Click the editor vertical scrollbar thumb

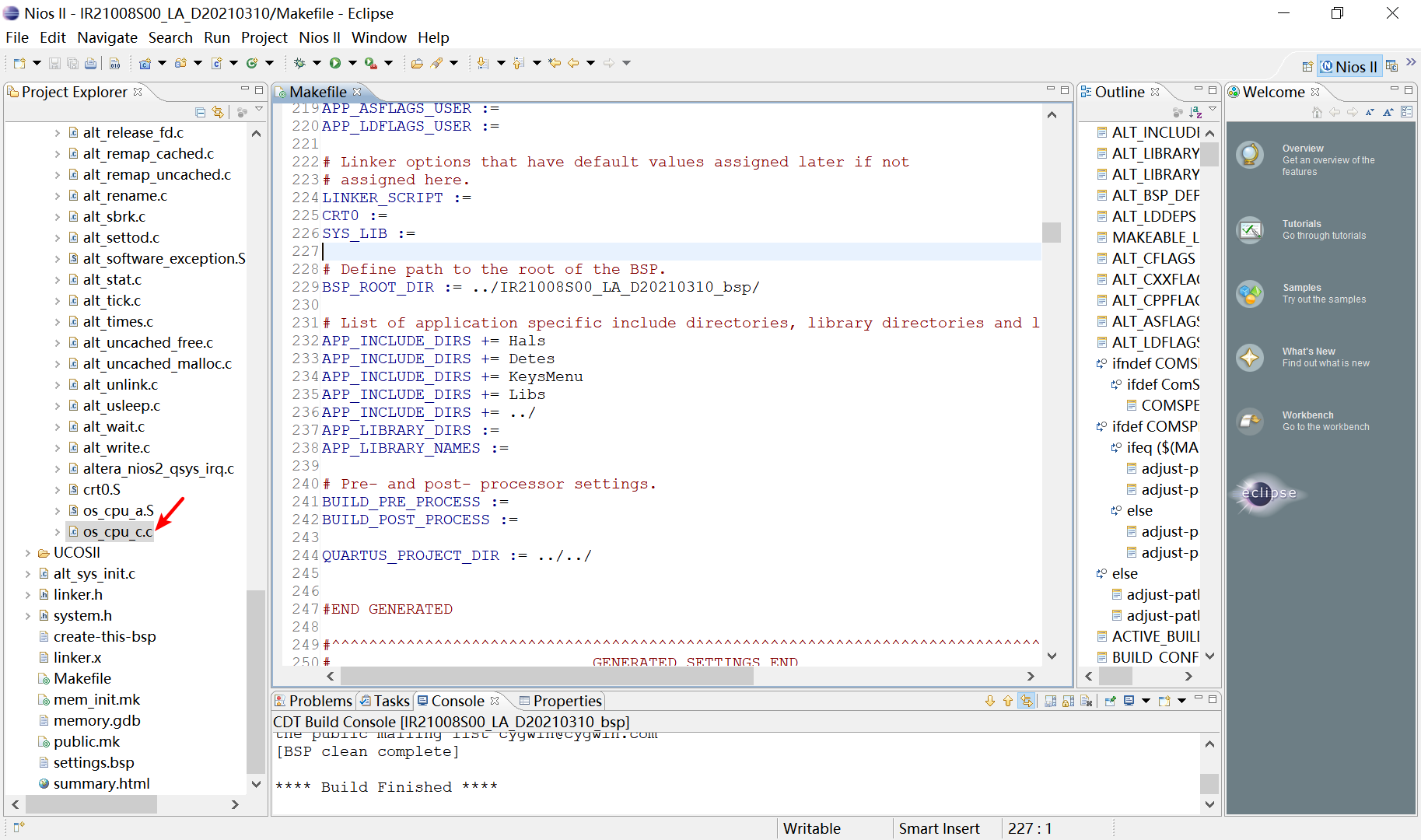pos(1052,233)
